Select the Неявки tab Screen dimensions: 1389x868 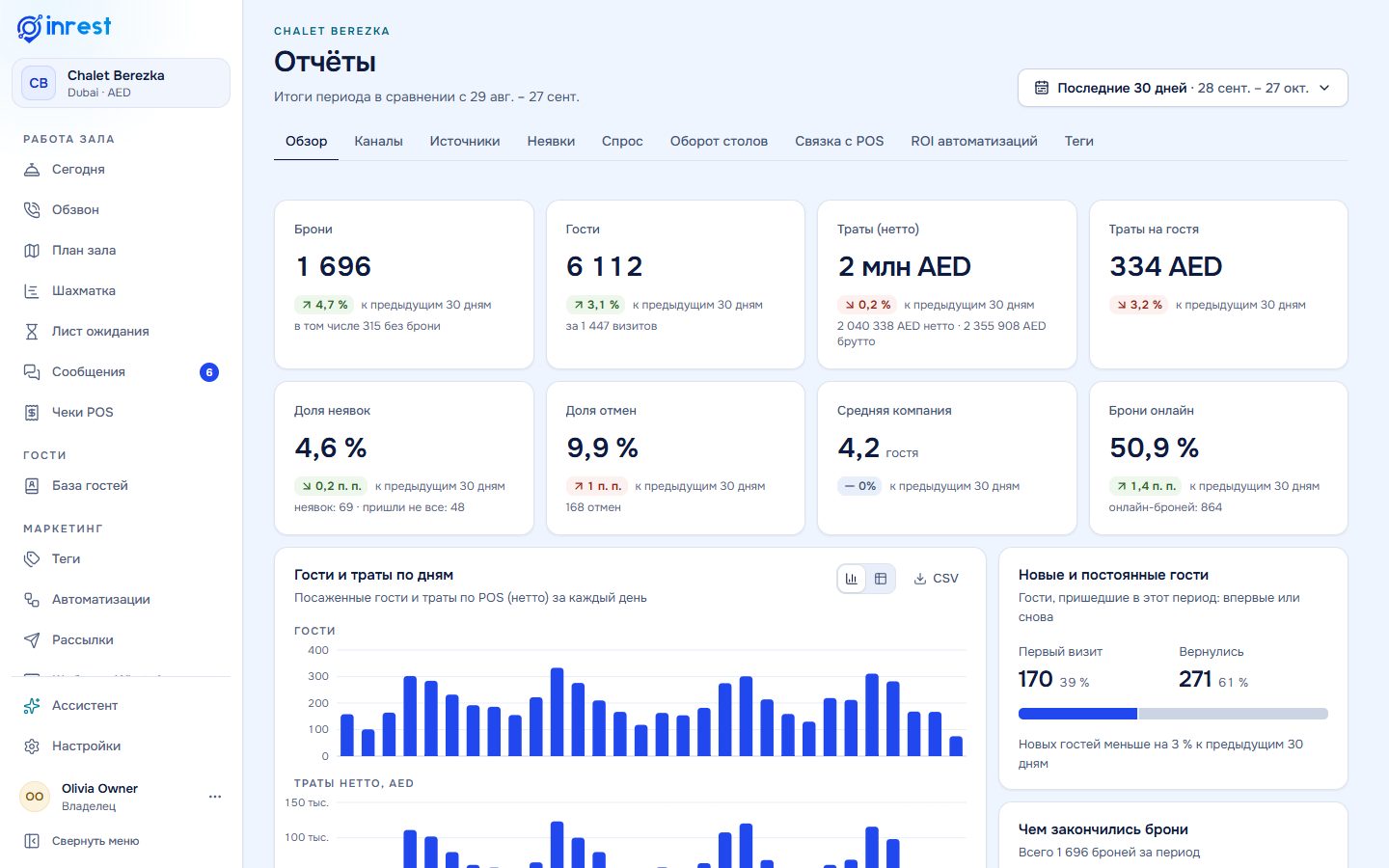[551, 141]
